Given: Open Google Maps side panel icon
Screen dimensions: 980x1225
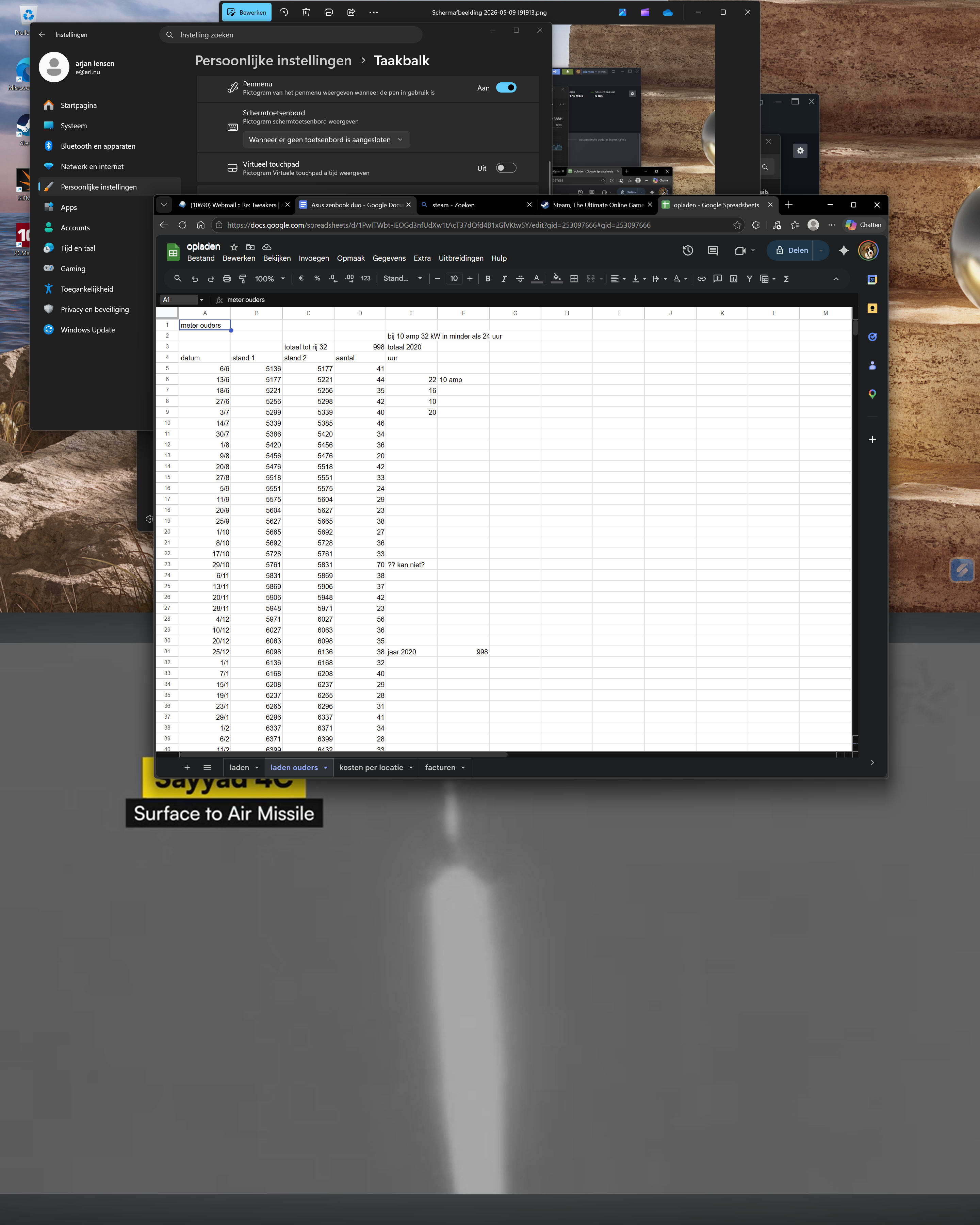Looking at the screenshot, I should (x=872, y=394).
